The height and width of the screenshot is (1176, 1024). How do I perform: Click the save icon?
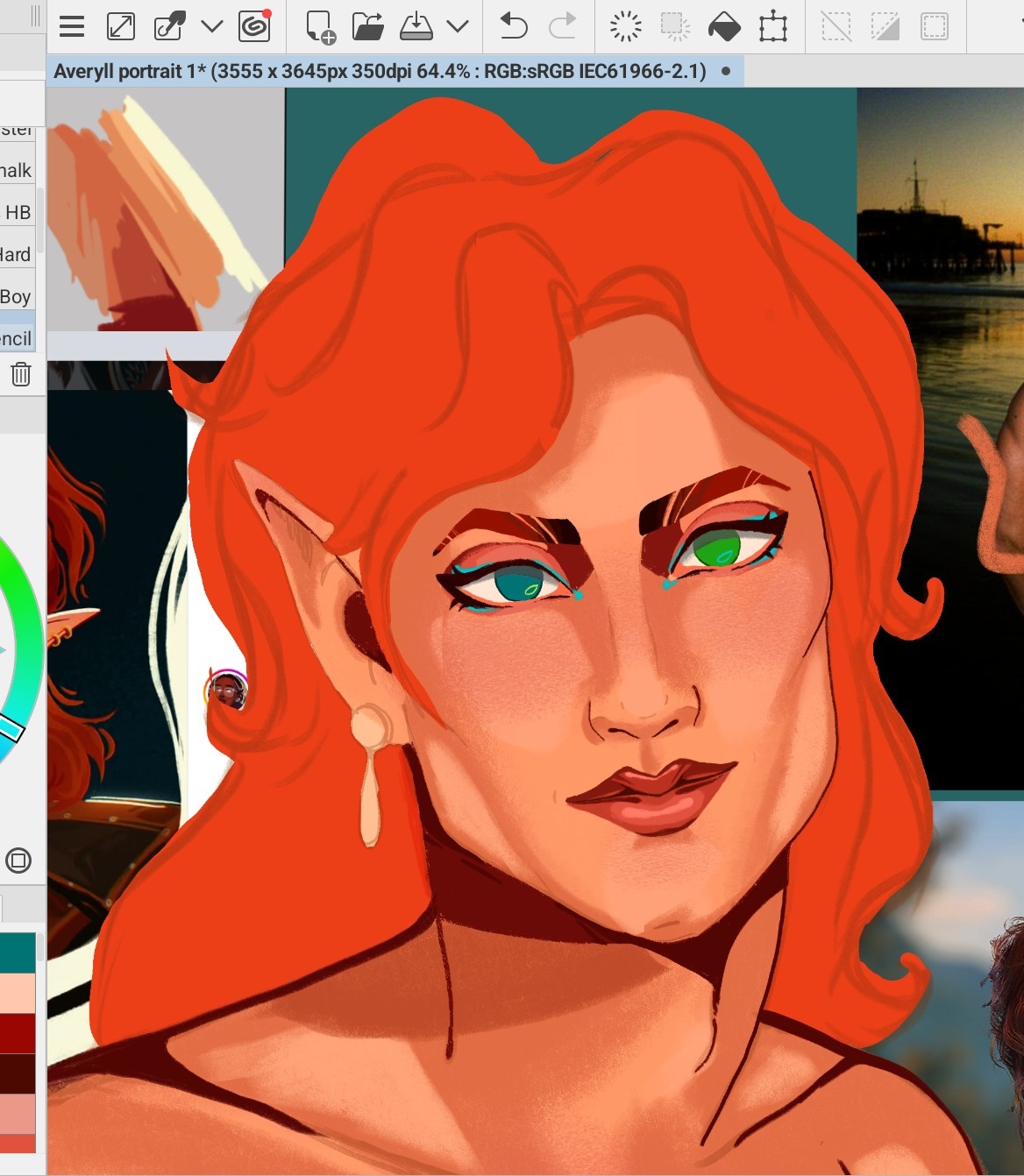[x=416, y=27]
